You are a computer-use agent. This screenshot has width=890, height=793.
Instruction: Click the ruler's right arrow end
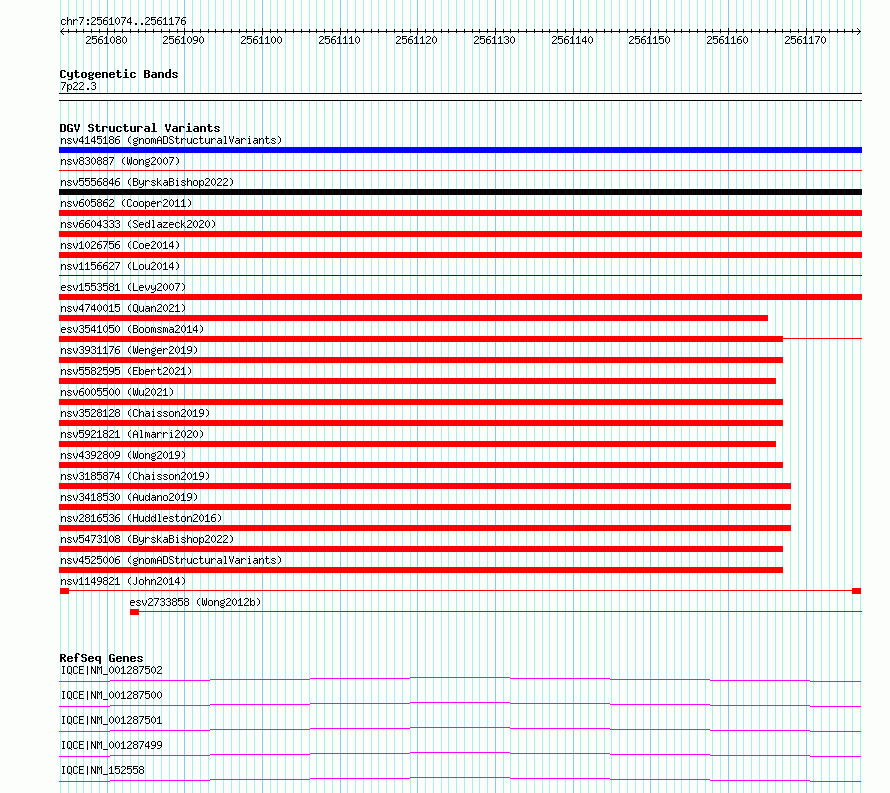click(859, 32)
